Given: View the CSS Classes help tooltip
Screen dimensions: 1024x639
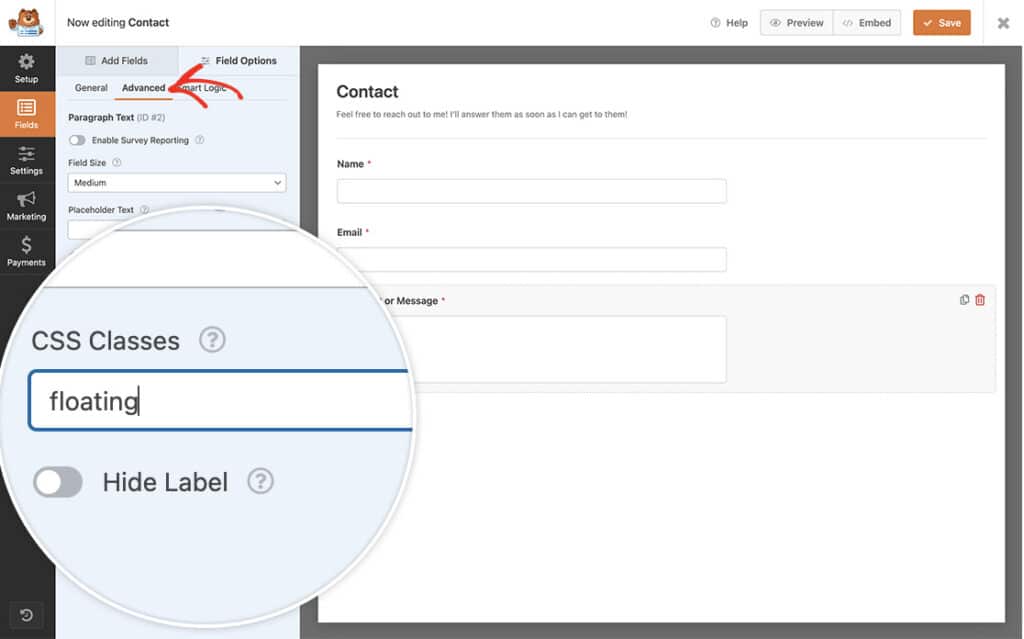Looking at the screenshot, I should coord(213,341).
